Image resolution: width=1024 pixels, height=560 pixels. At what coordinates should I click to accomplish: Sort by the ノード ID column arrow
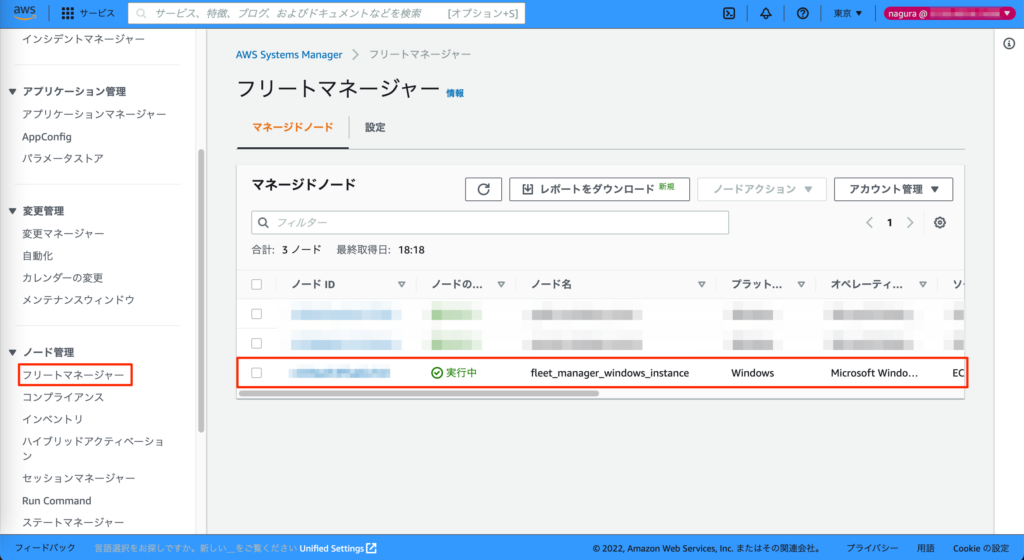coord(402,285)
